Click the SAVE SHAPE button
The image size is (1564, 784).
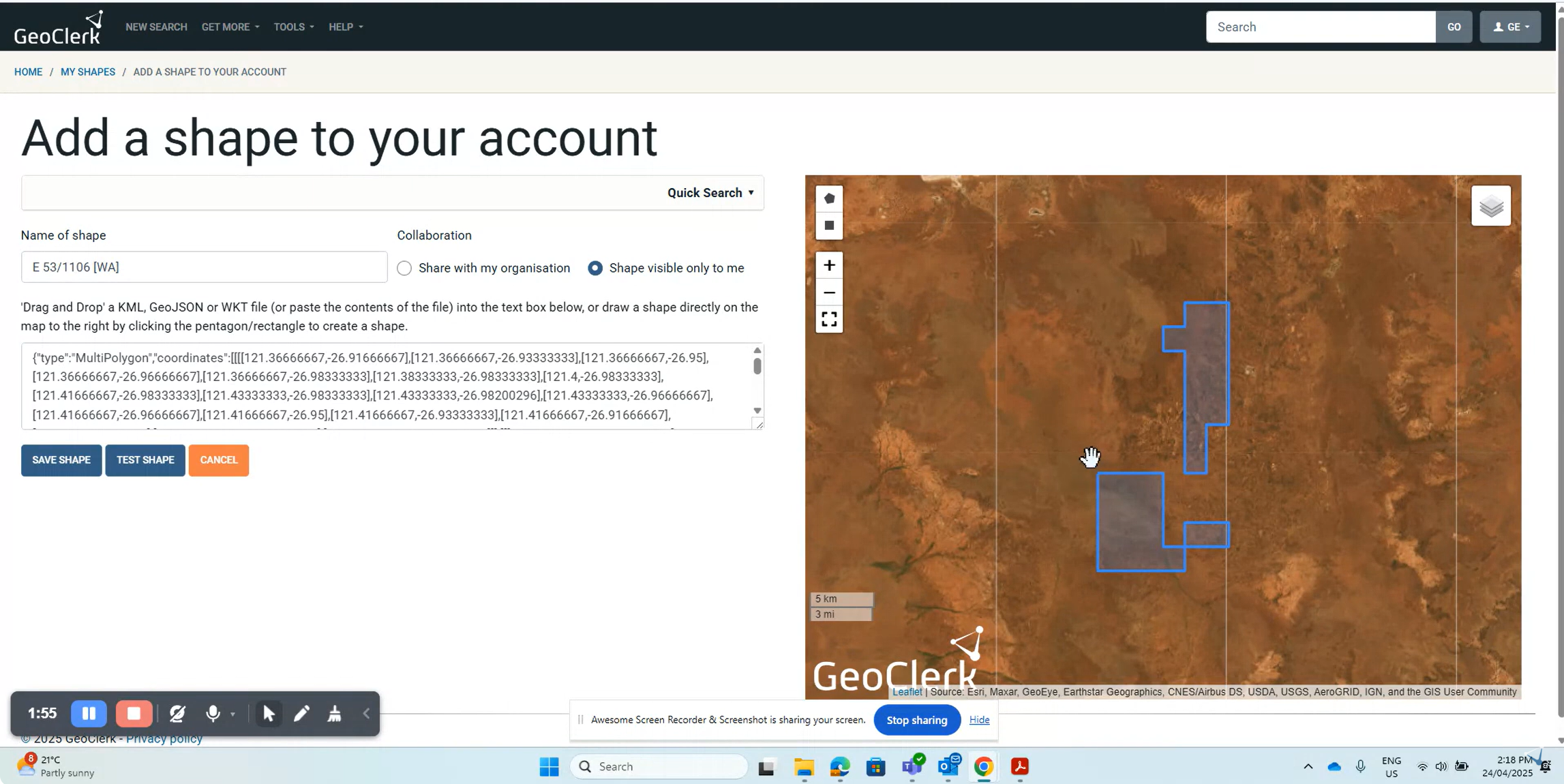click(61, 460)
